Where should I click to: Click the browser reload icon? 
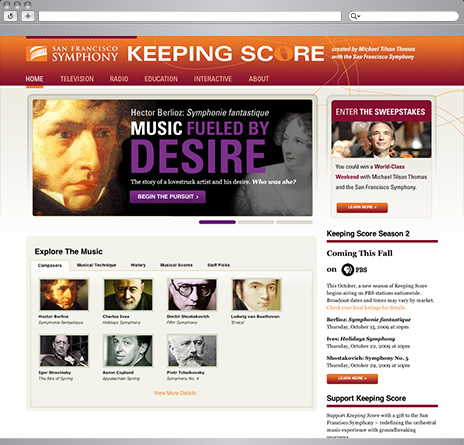coord(10,16)
